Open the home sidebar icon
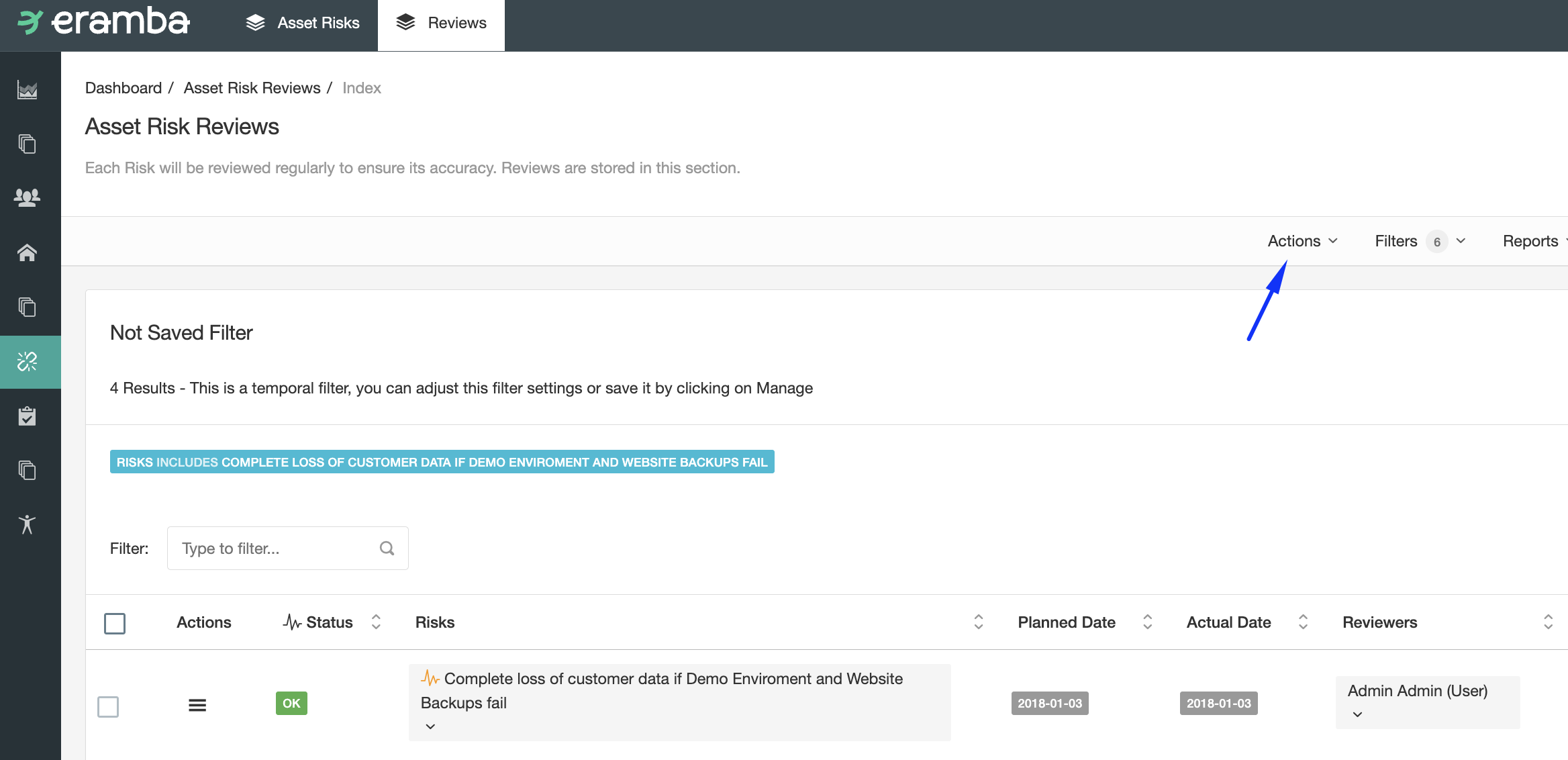This screenshot has height=760, width=1568. tap(27, 252)
